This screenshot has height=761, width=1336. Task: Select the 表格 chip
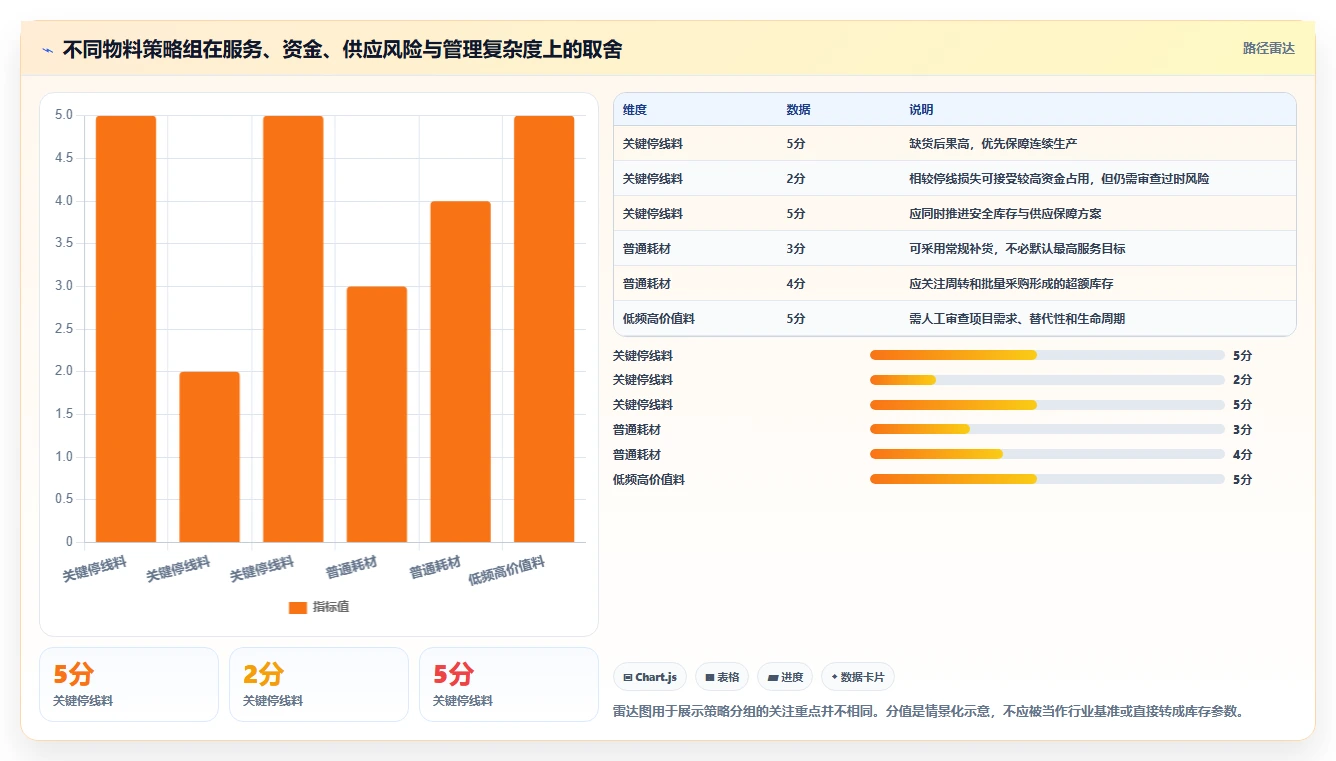722,677
